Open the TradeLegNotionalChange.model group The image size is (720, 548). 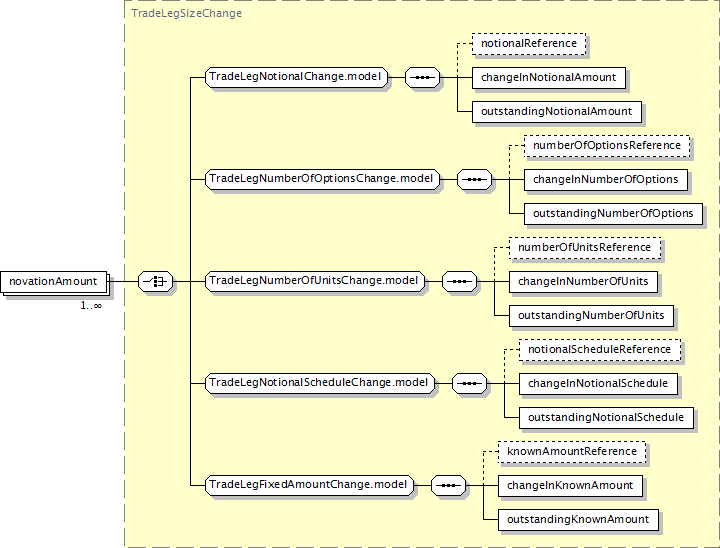click(x=298, y=77)
